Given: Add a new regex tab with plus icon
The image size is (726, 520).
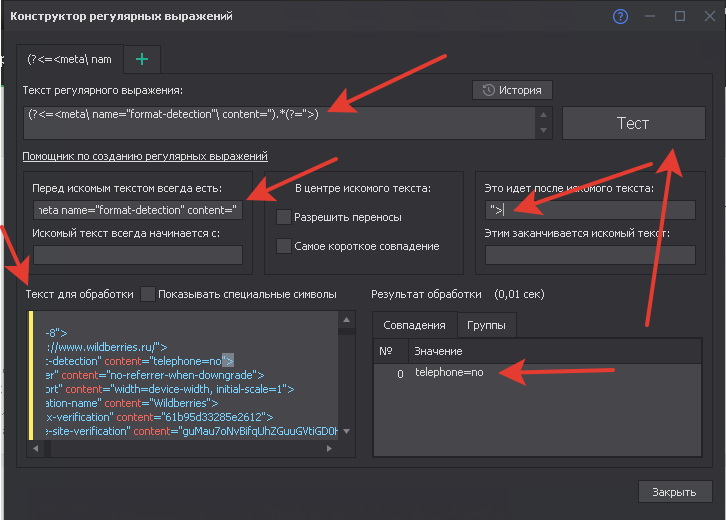Looking at the screenshot, I should (x=141, y=60).
